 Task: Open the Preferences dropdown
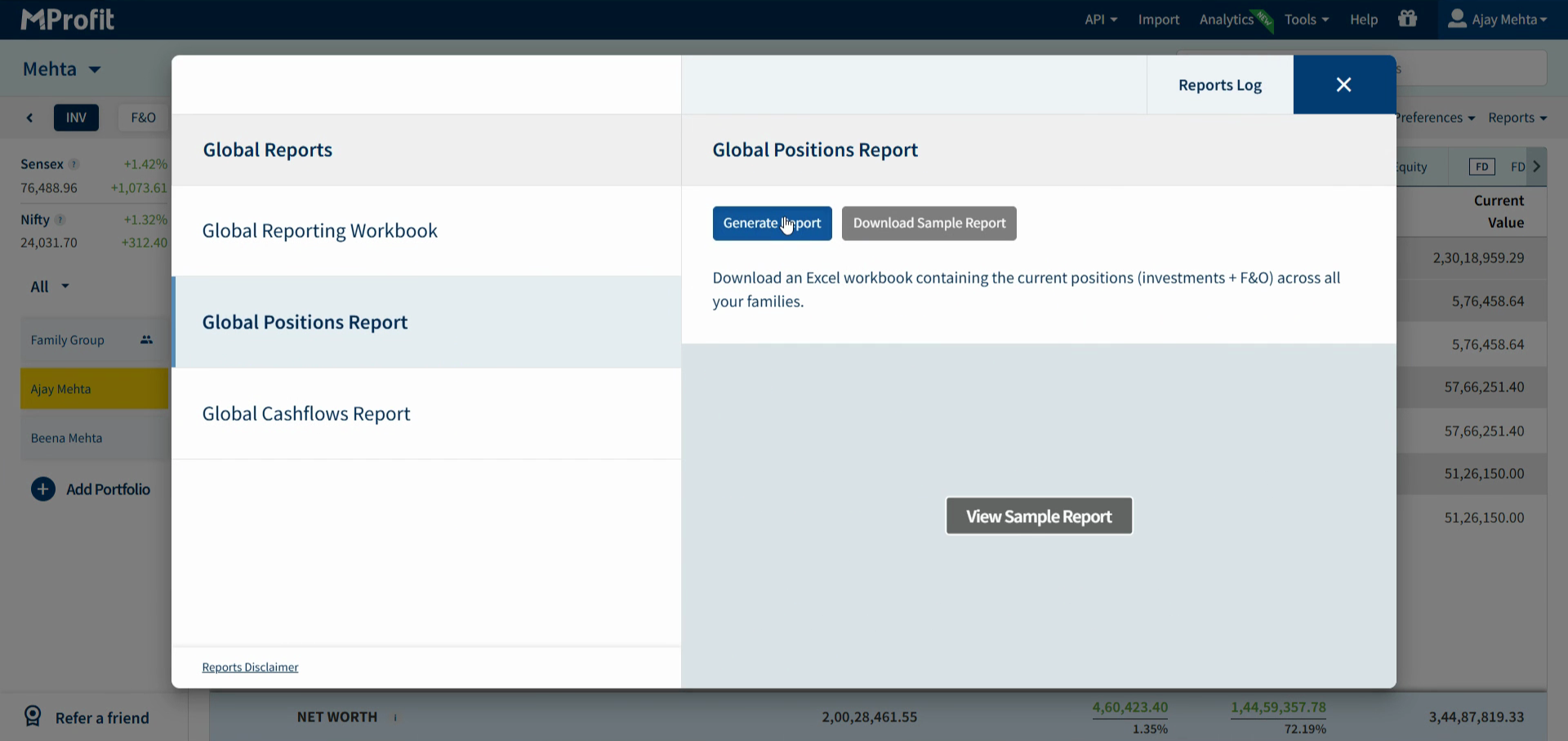coord(1435,118)
